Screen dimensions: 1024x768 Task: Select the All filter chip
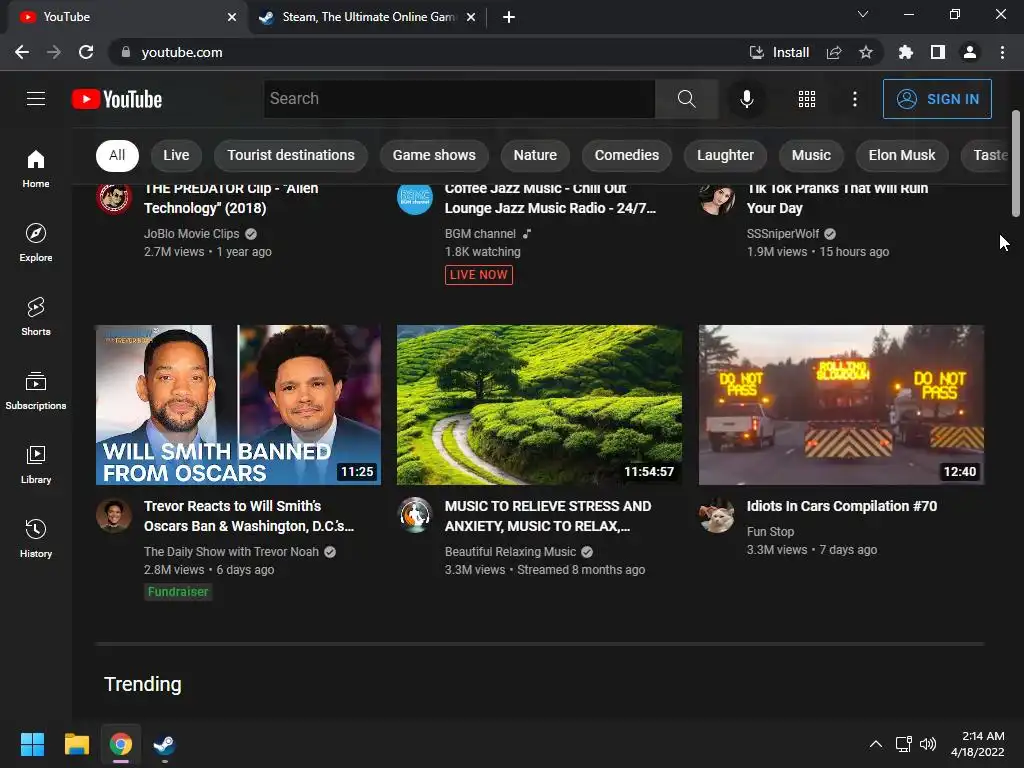click(x=117, y=155)
